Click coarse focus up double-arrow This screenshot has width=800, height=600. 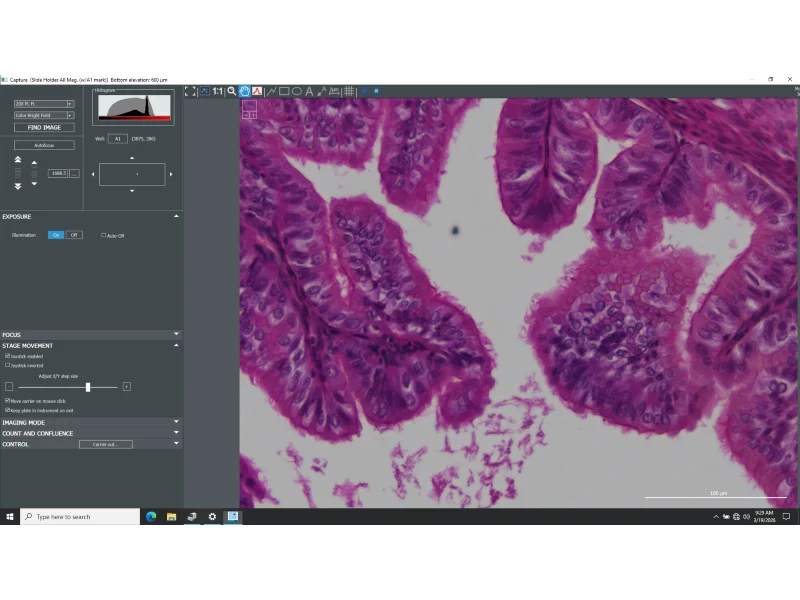coord(18,160)
